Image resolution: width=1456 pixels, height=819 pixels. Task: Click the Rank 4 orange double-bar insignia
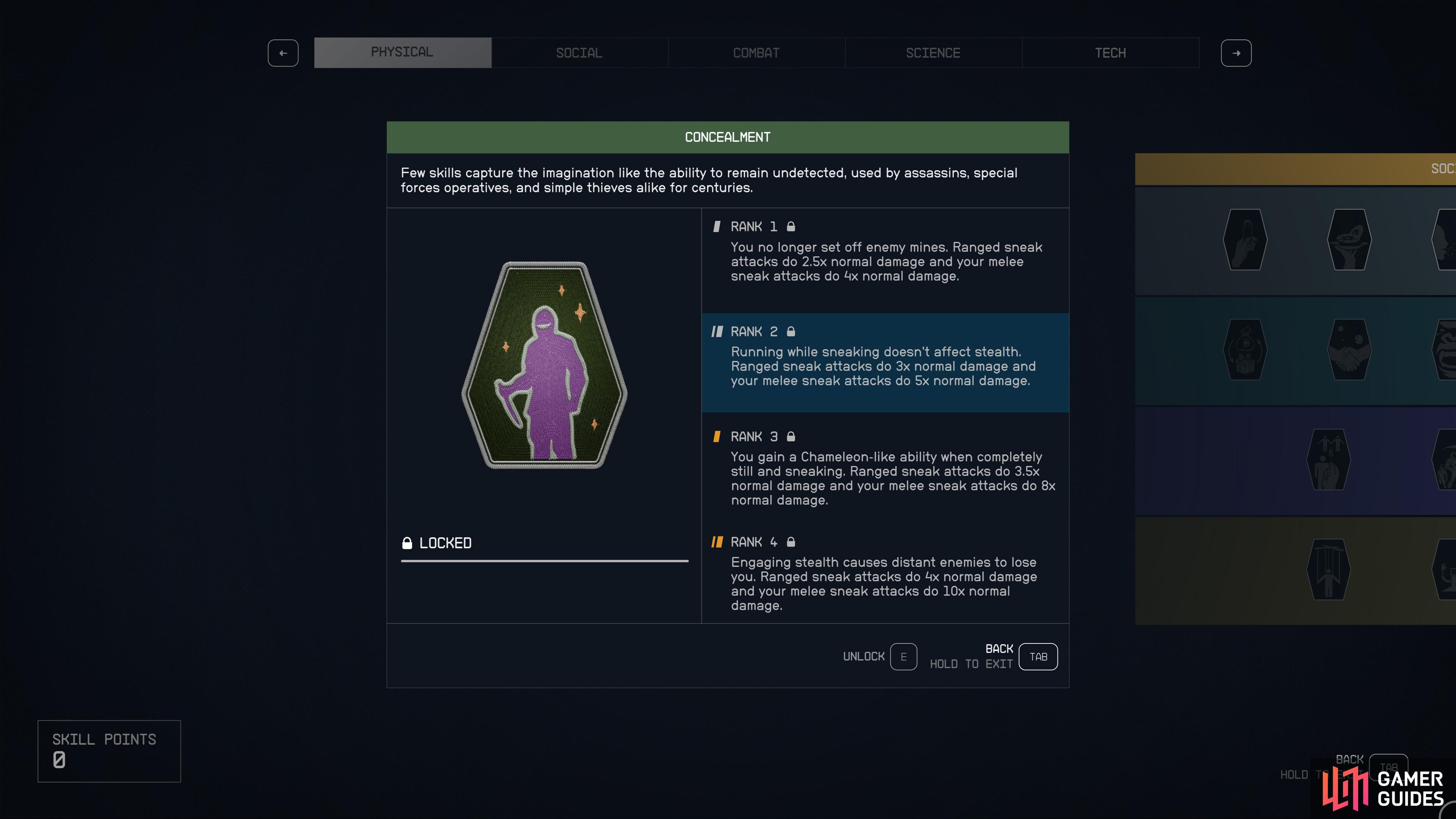717,542
